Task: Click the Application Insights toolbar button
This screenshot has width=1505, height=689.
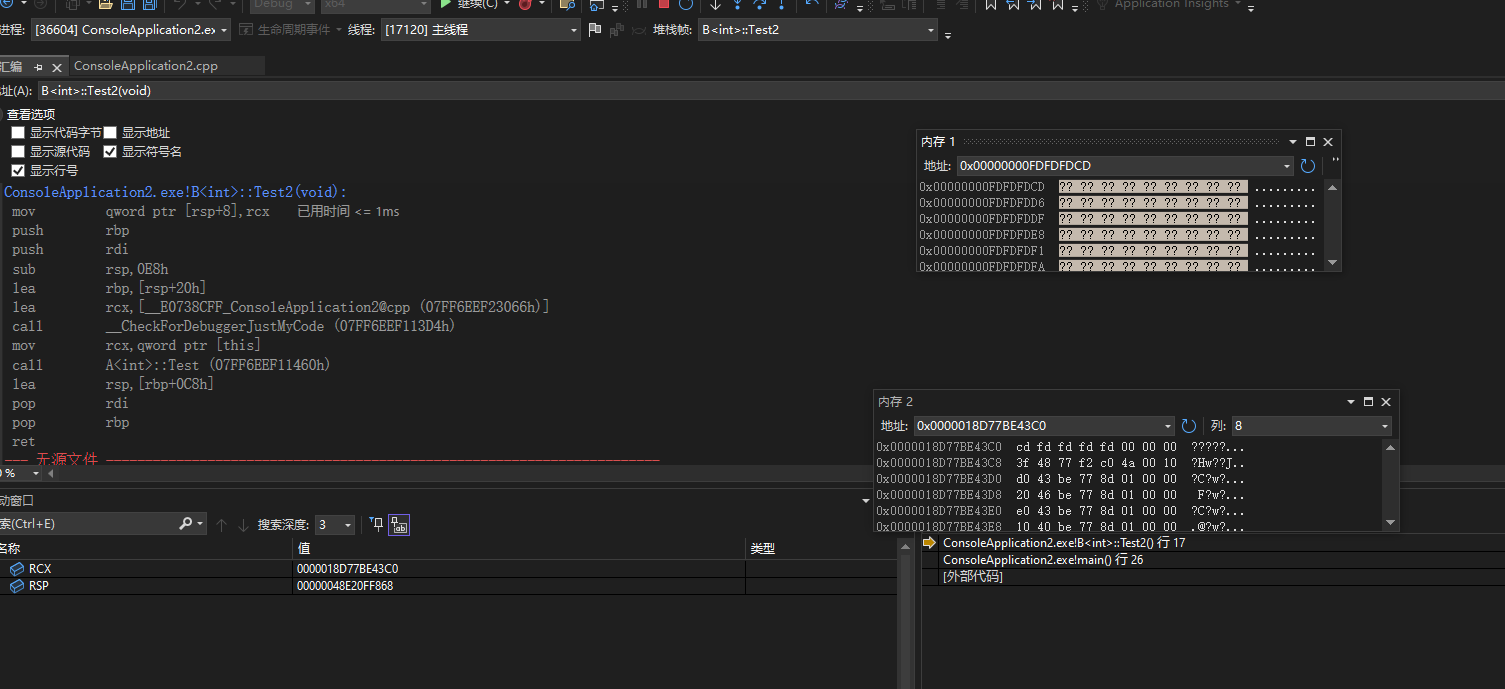Action: tap(1171, 4)
